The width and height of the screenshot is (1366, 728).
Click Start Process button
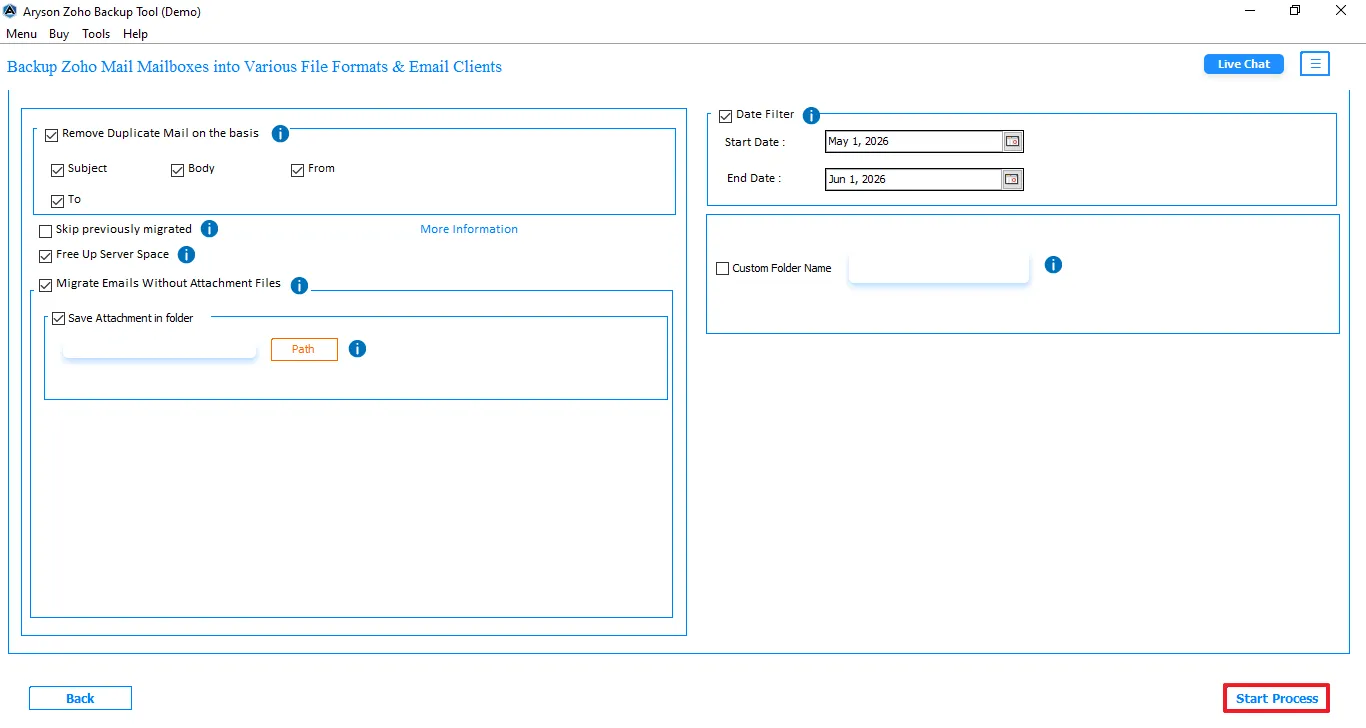pyautogui.click(x=1277, y=698)
